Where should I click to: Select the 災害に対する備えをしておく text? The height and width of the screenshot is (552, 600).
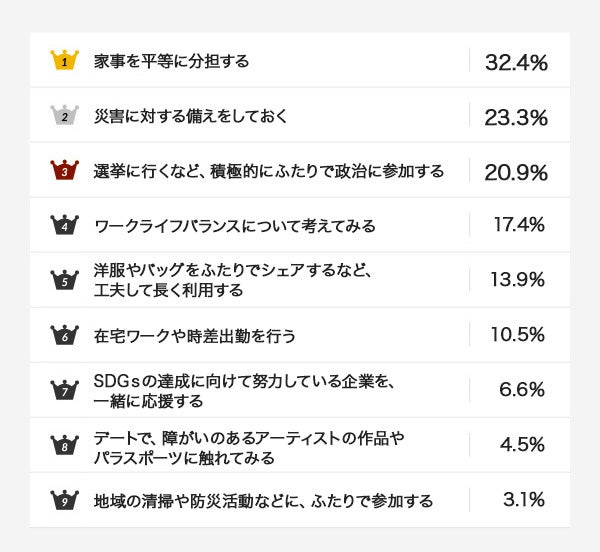pos(190,116)
